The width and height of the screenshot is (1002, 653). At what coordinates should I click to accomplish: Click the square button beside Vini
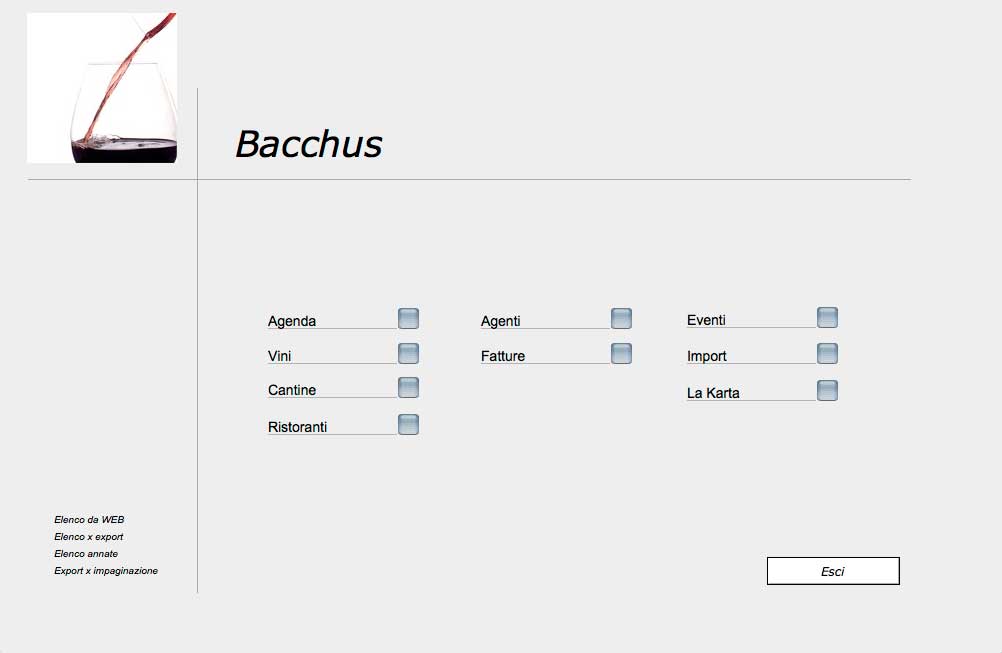point(408,353)
